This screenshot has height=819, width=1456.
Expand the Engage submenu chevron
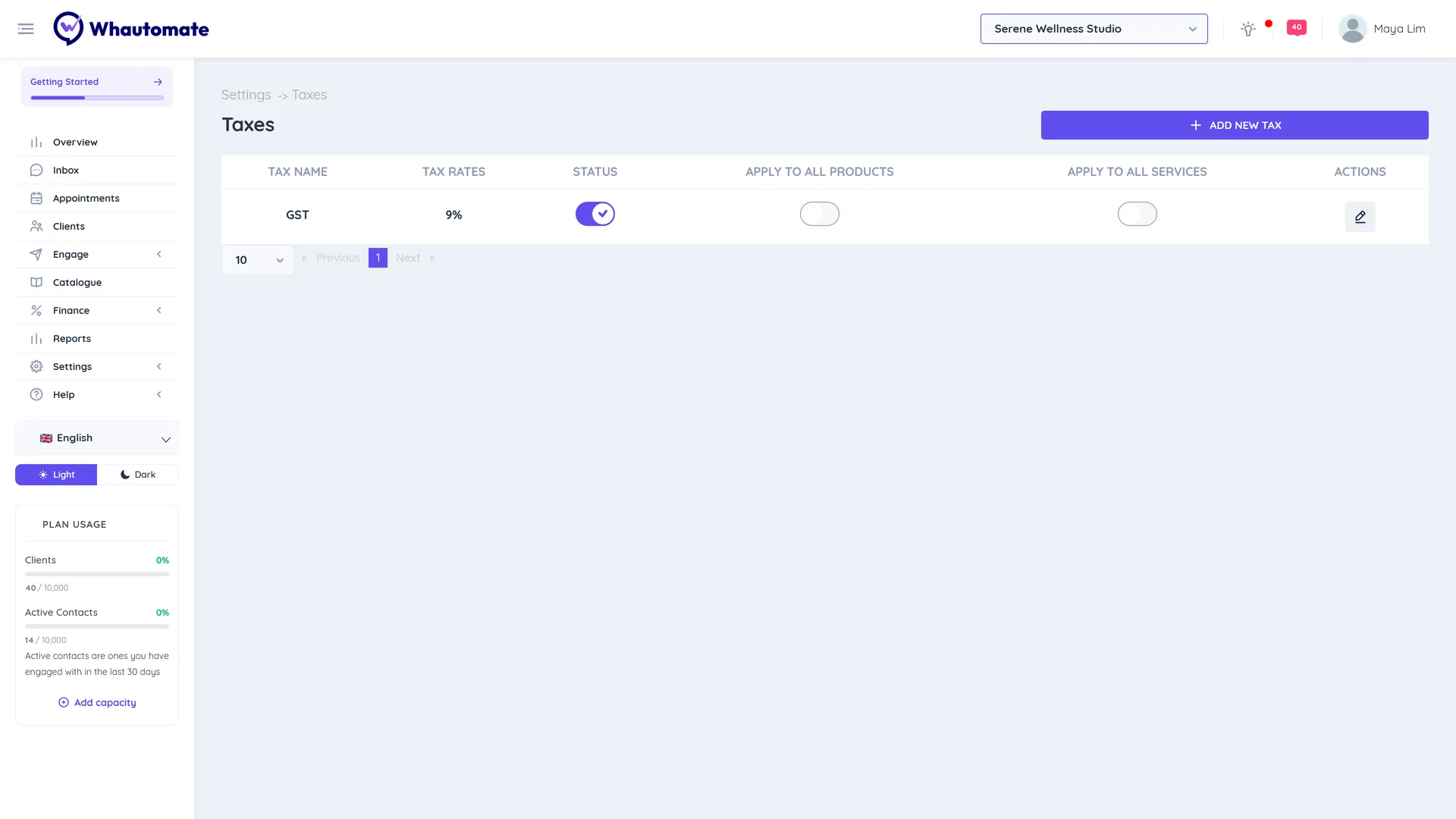[159, 254]
